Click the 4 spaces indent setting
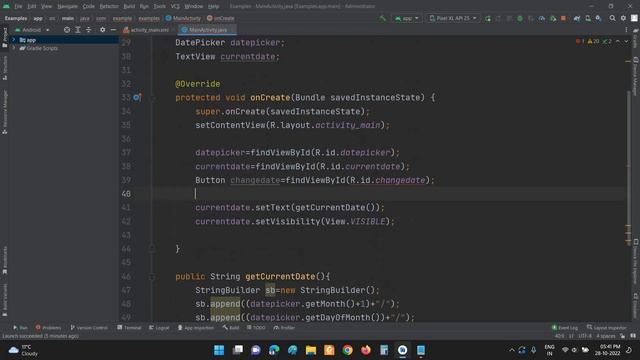 click(606, 336)
